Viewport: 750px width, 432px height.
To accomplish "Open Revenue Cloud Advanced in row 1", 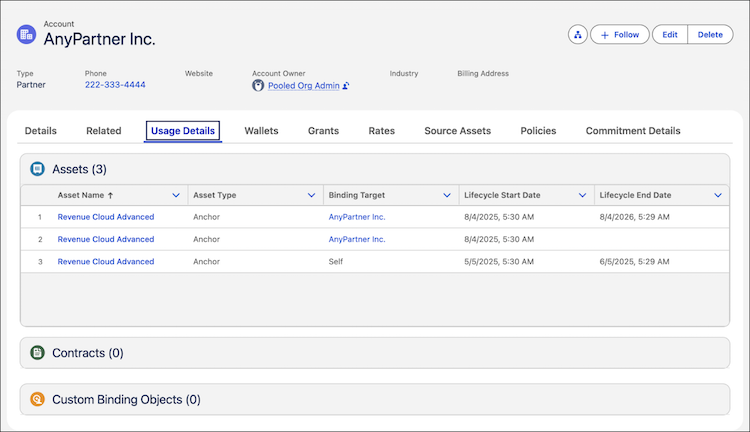I will [106, 217].
